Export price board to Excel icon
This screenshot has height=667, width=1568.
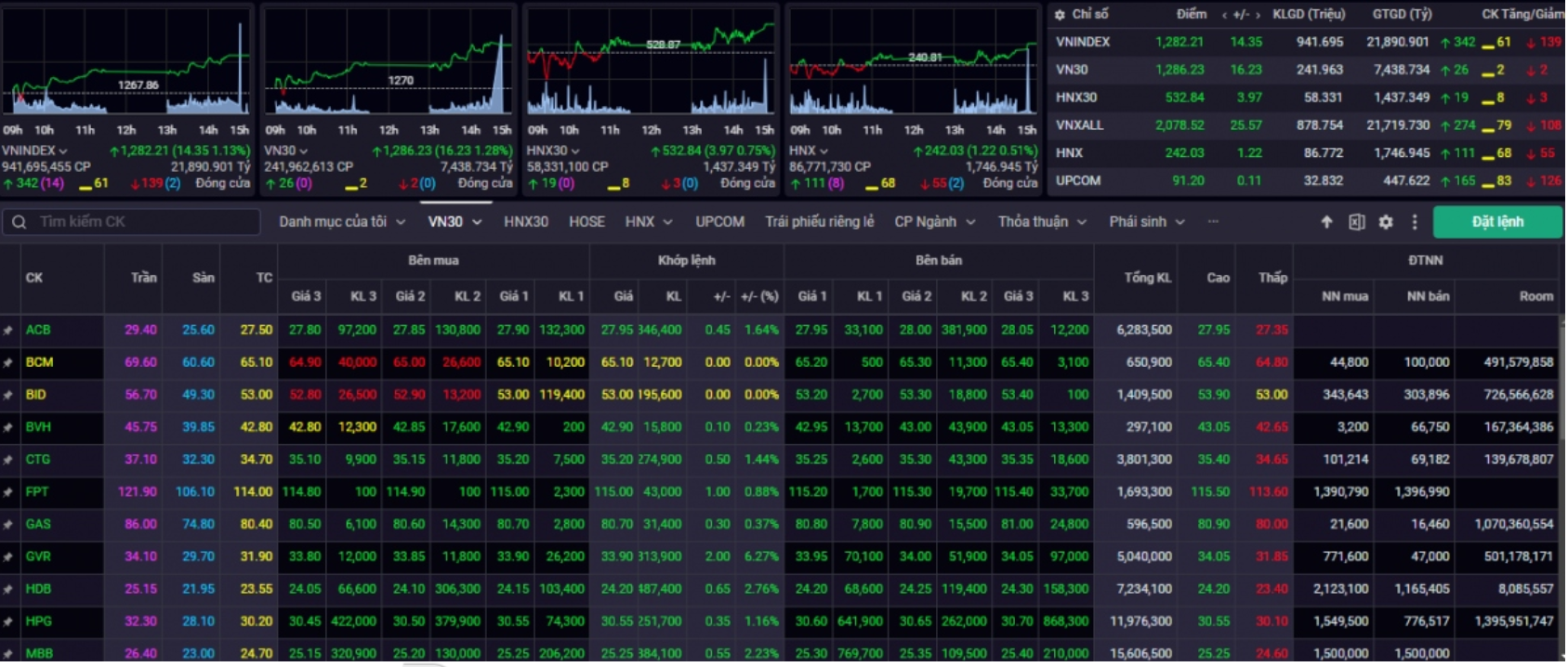tap(1356, 222)
